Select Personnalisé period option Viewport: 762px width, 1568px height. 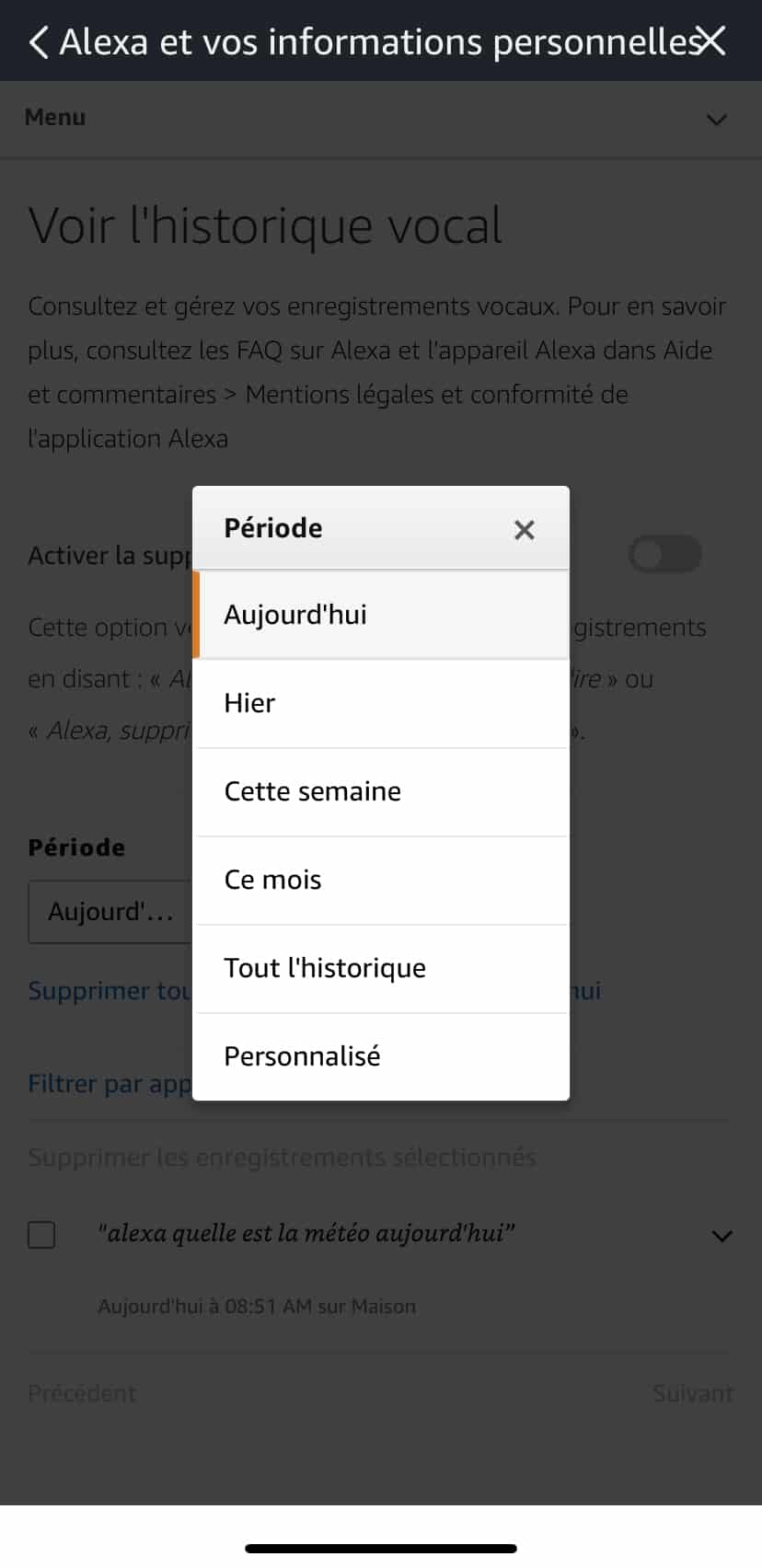point(381,1056)
